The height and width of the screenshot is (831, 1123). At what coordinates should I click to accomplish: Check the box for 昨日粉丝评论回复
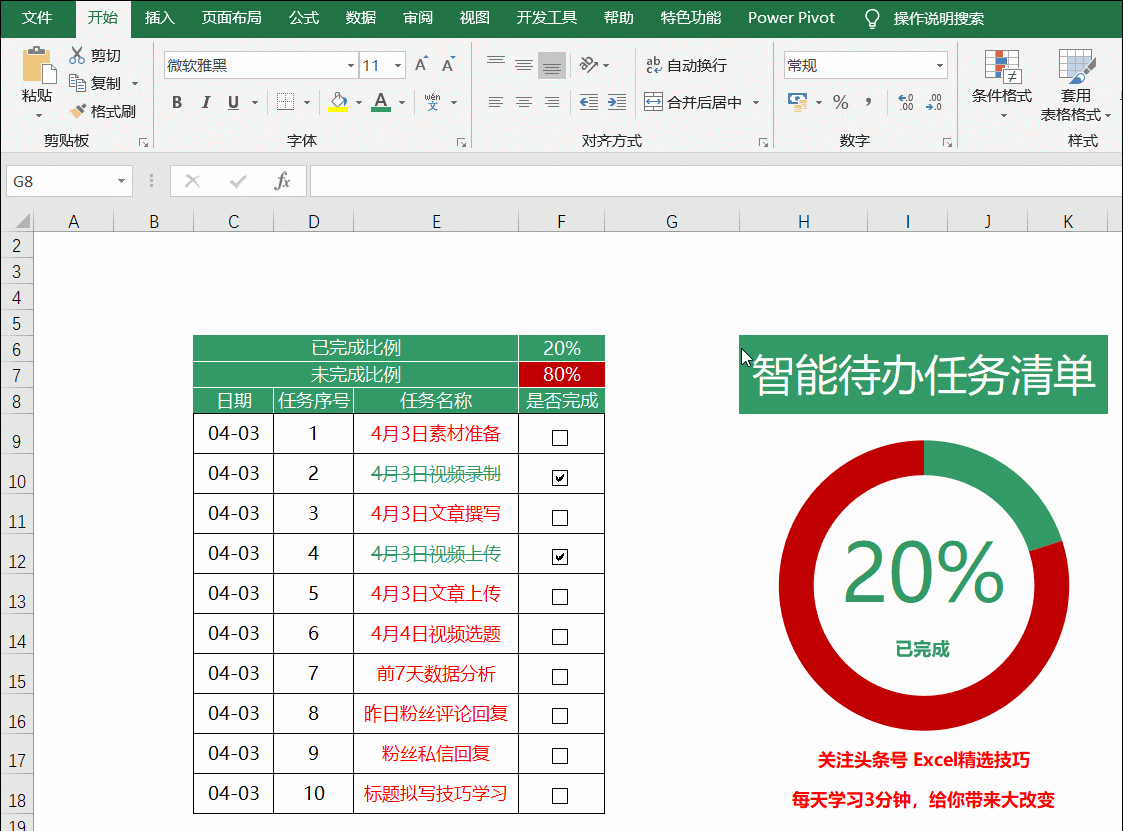(x=560, y=716)
